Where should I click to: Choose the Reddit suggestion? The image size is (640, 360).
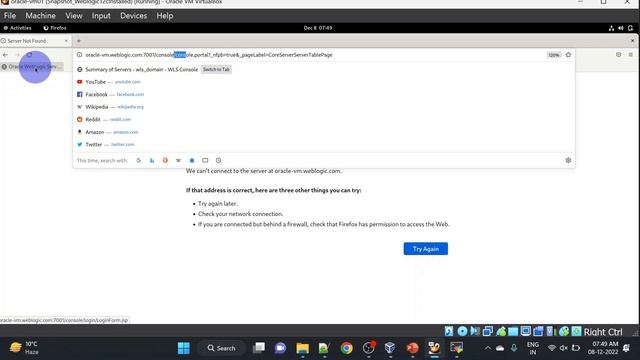pos(324,120)
